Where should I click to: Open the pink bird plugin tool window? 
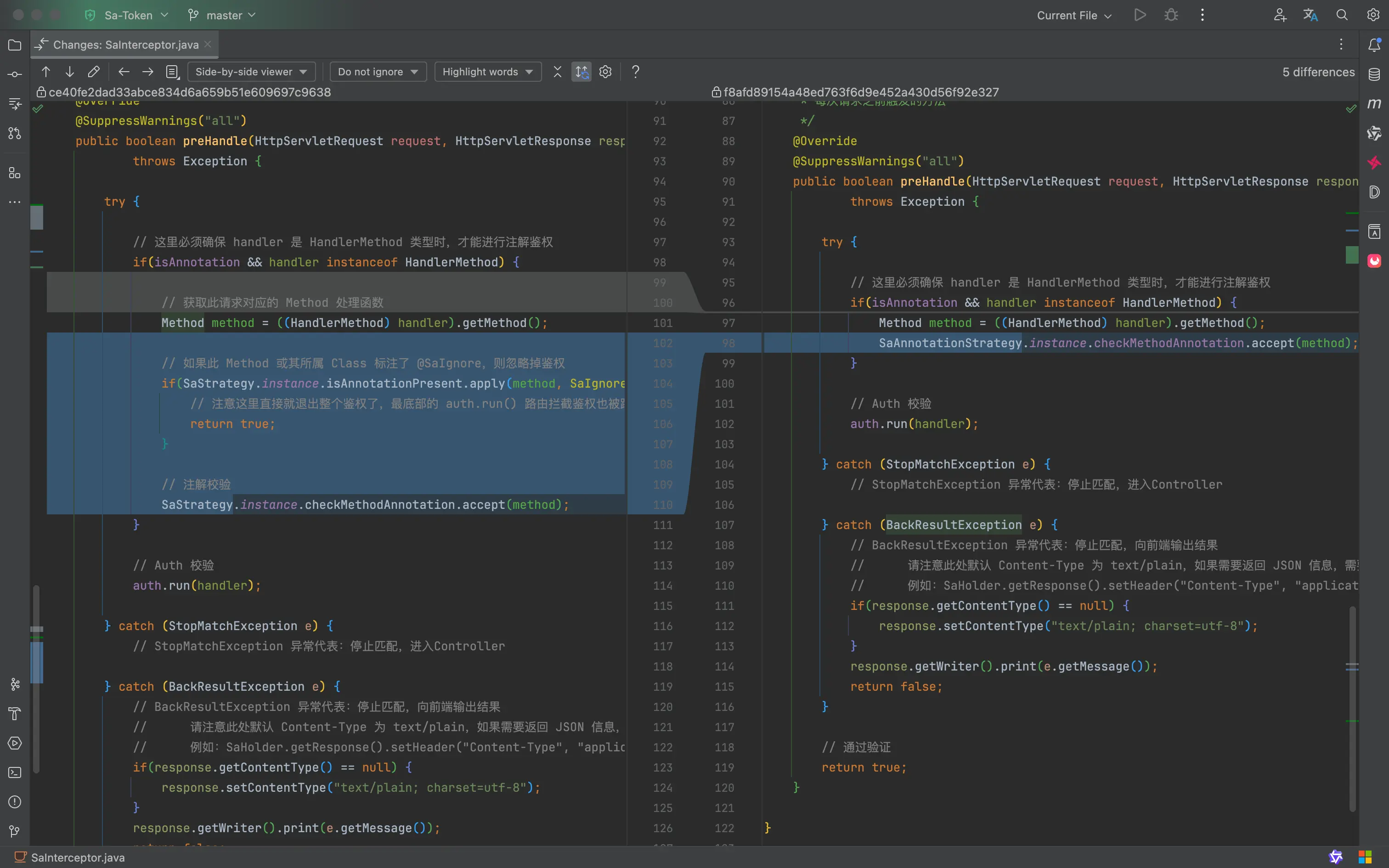1374,163
